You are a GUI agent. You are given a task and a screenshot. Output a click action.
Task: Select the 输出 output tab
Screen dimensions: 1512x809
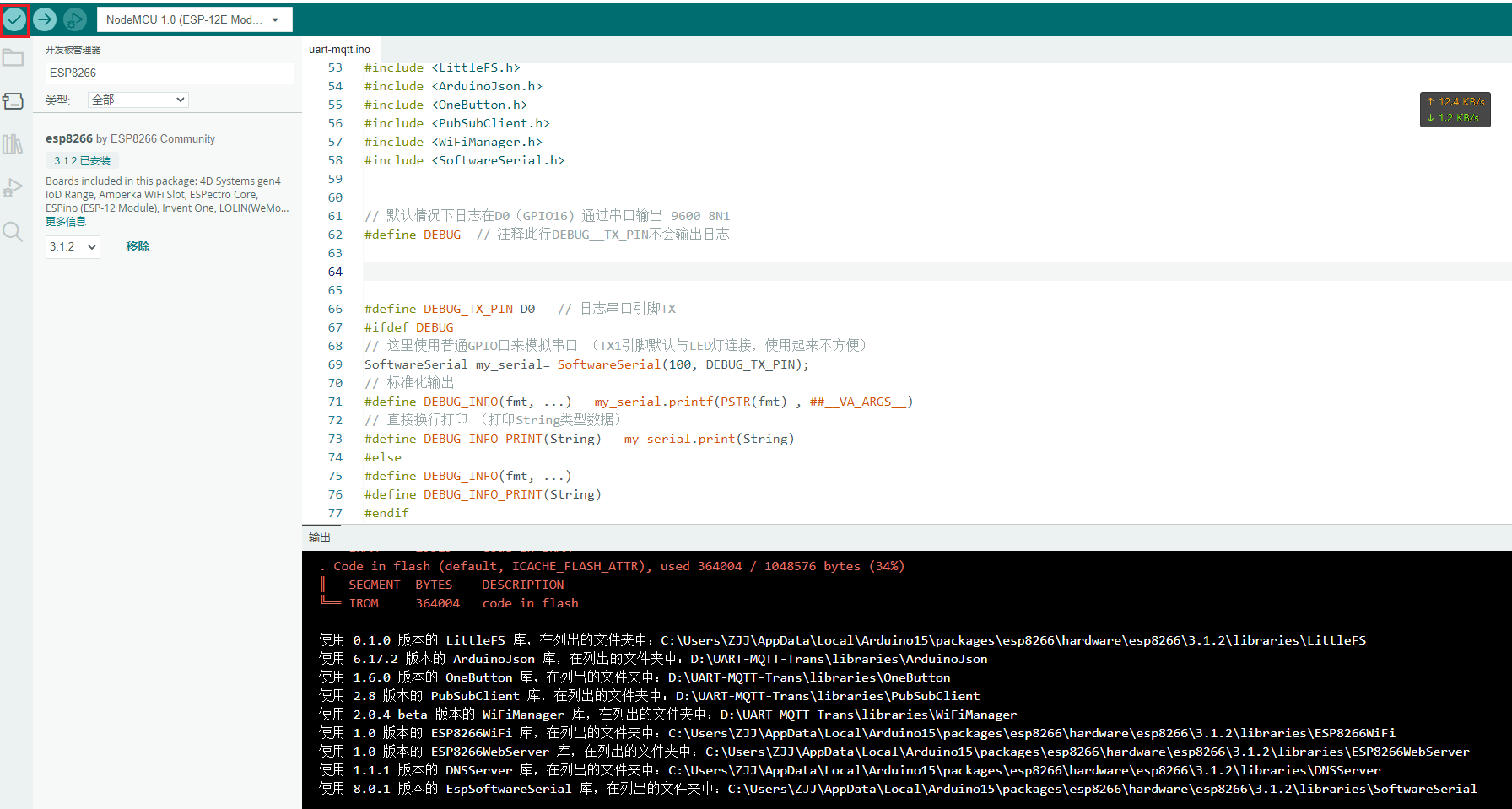pos(319,537)
